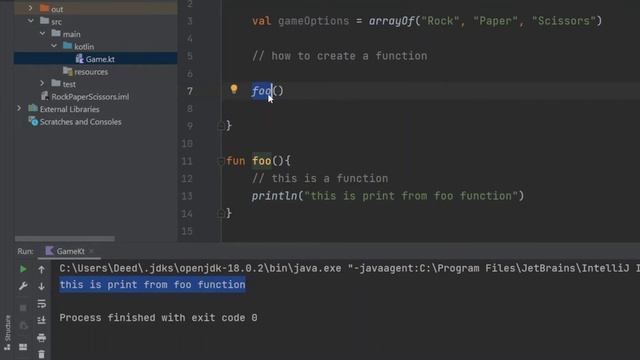Click fold end marker on line 9
The height and width of the screenshot is (360, 640).
point(220,126)
